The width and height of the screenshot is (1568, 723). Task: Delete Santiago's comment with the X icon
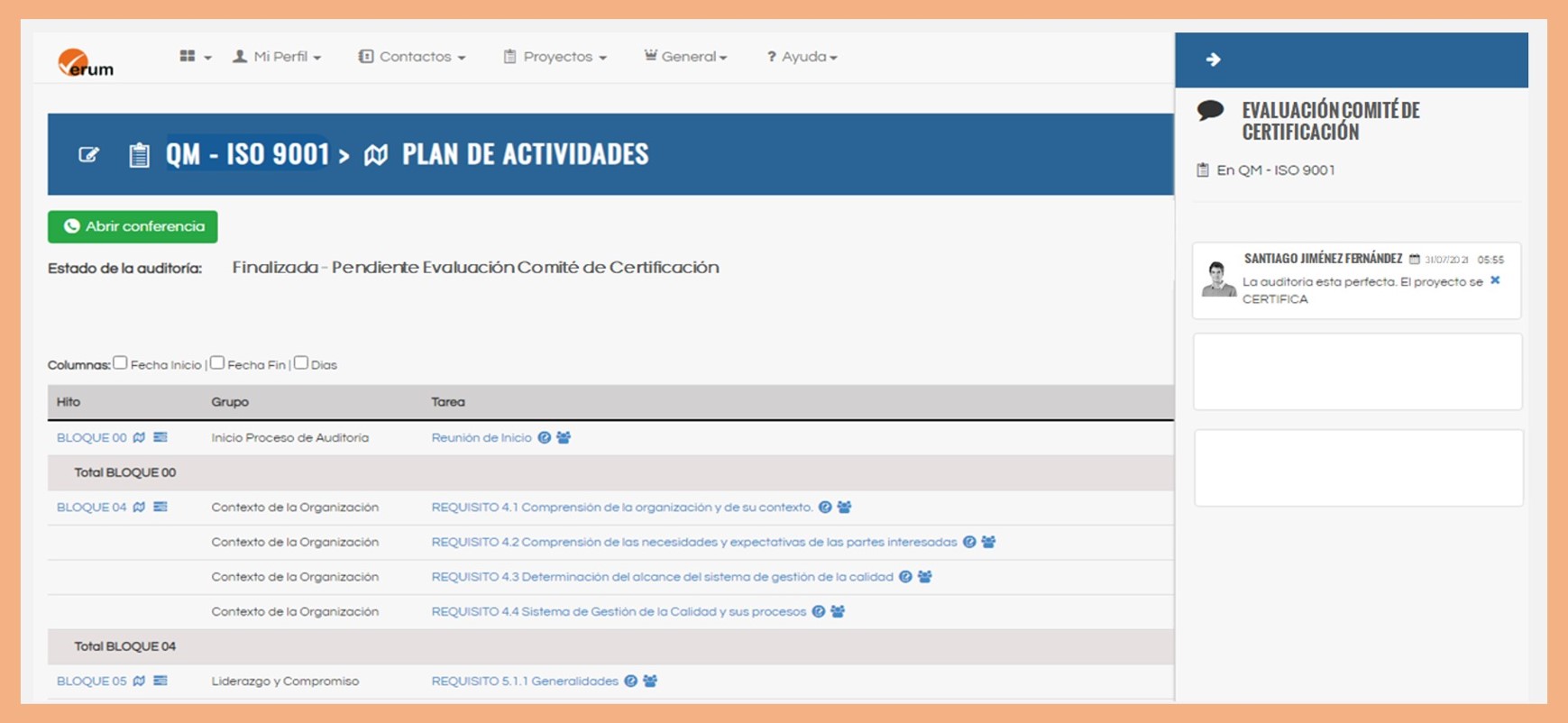tap(1495, 280)
